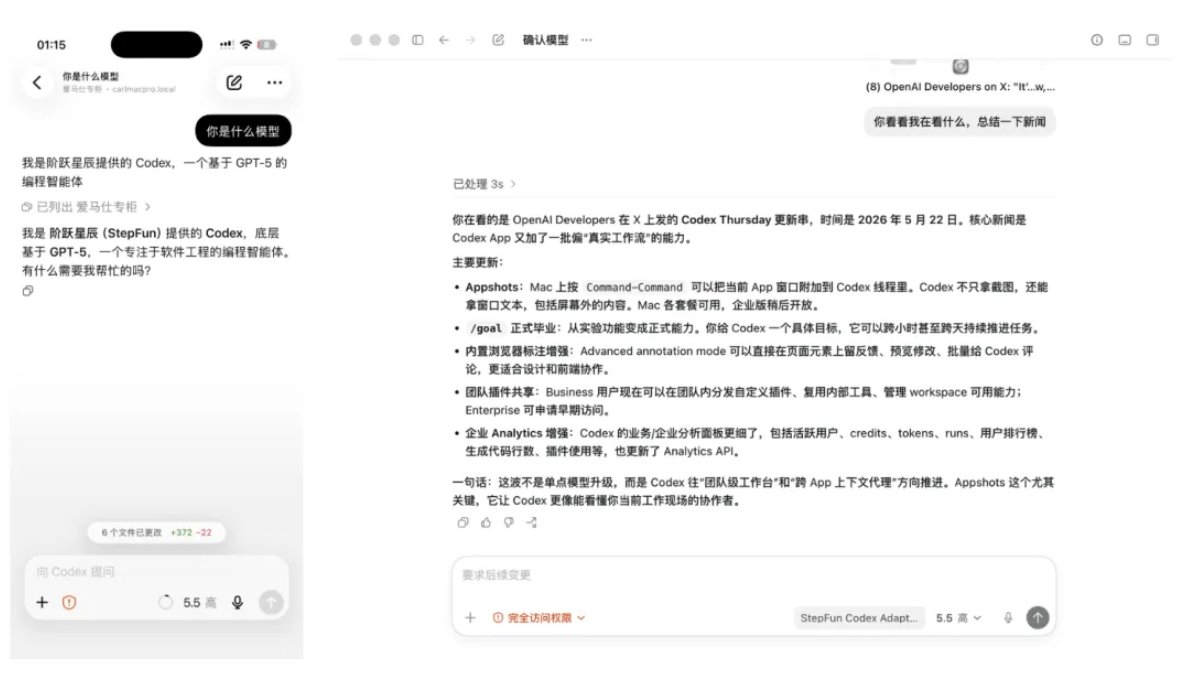Viewport: 1178px width, 682px height.
Task: Open the 5.5 高 model dropdown in desktop composer
Action: click(959, 617)
